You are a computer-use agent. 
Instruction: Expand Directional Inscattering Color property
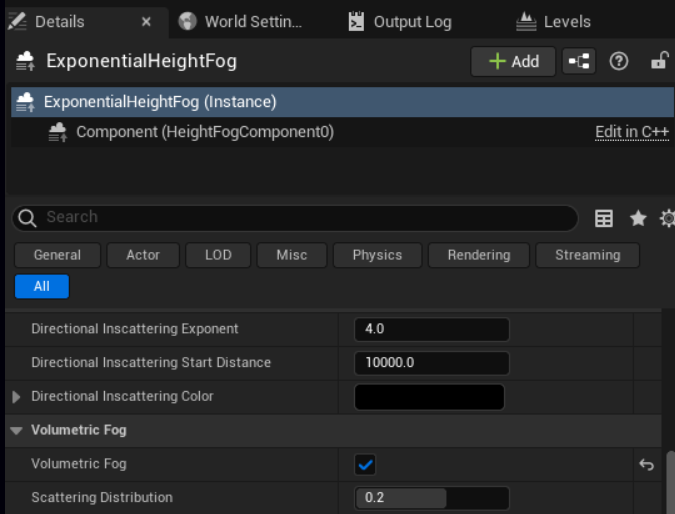click(x=16, y=396)
